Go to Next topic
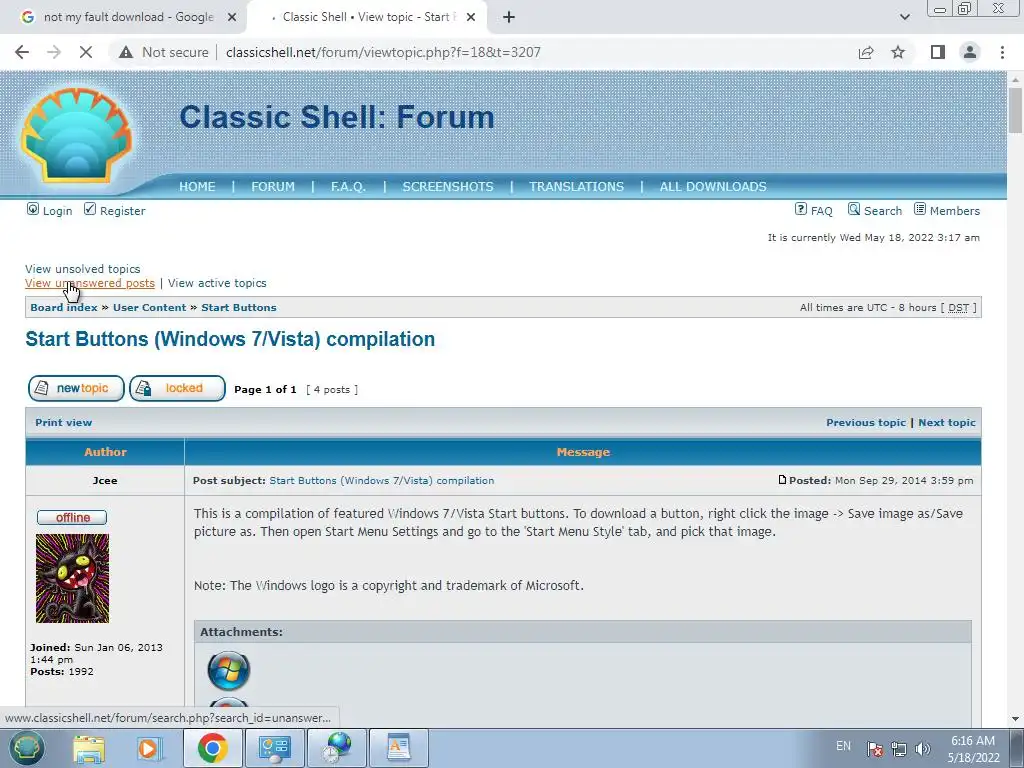 (947, 423)
